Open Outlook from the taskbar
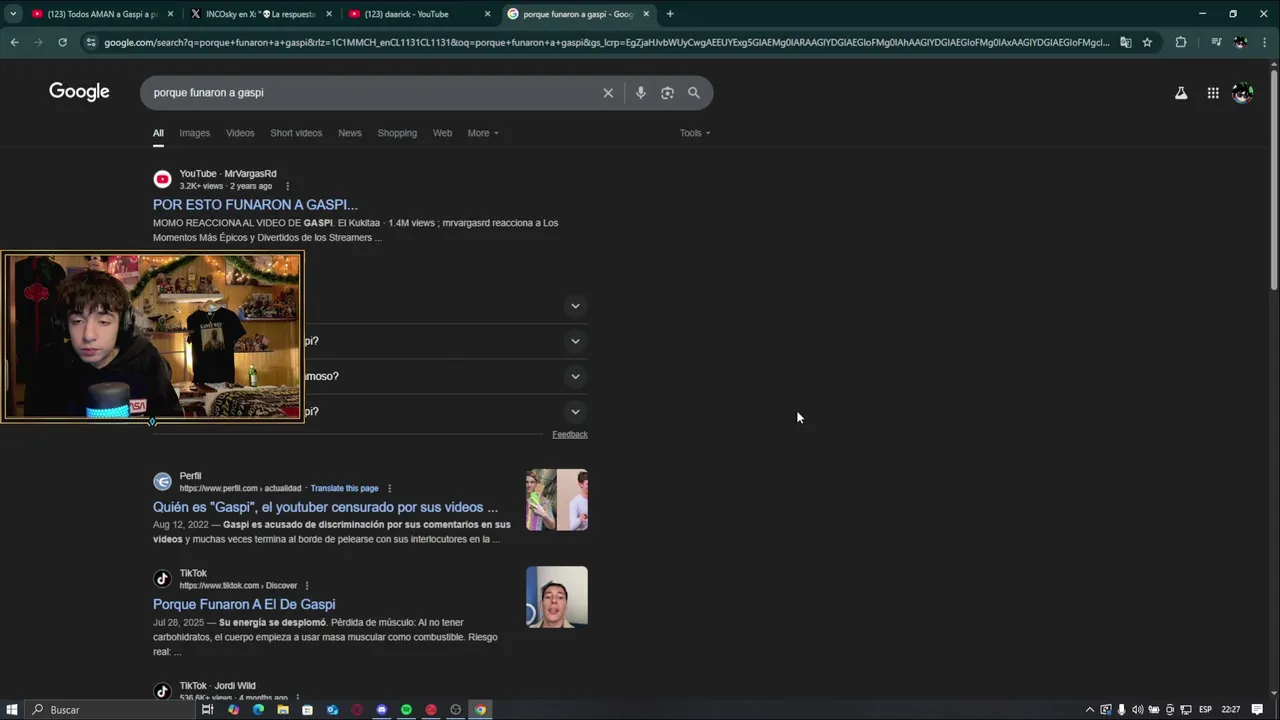The image size is (1280, 720). pos(332,710)
